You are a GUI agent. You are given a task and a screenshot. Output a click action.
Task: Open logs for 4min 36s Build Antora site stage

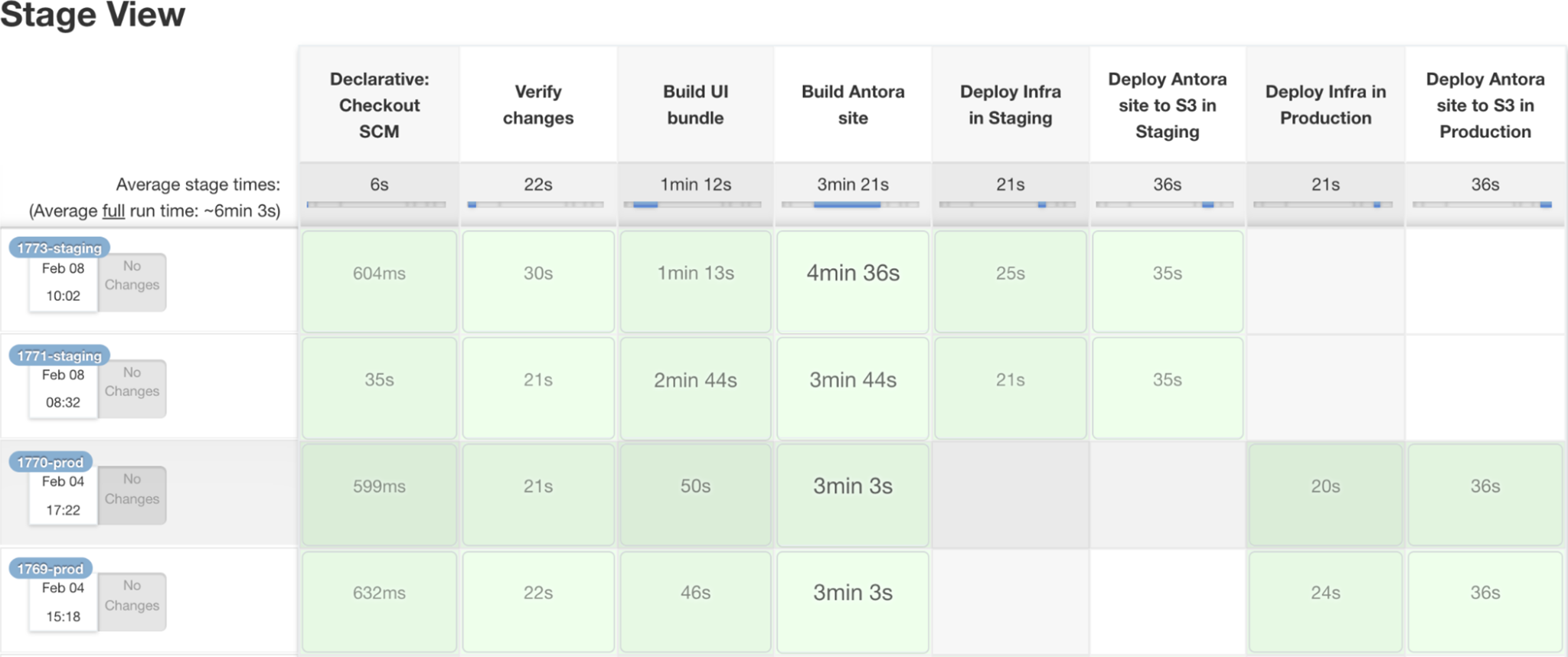click(x=852, y=281)
